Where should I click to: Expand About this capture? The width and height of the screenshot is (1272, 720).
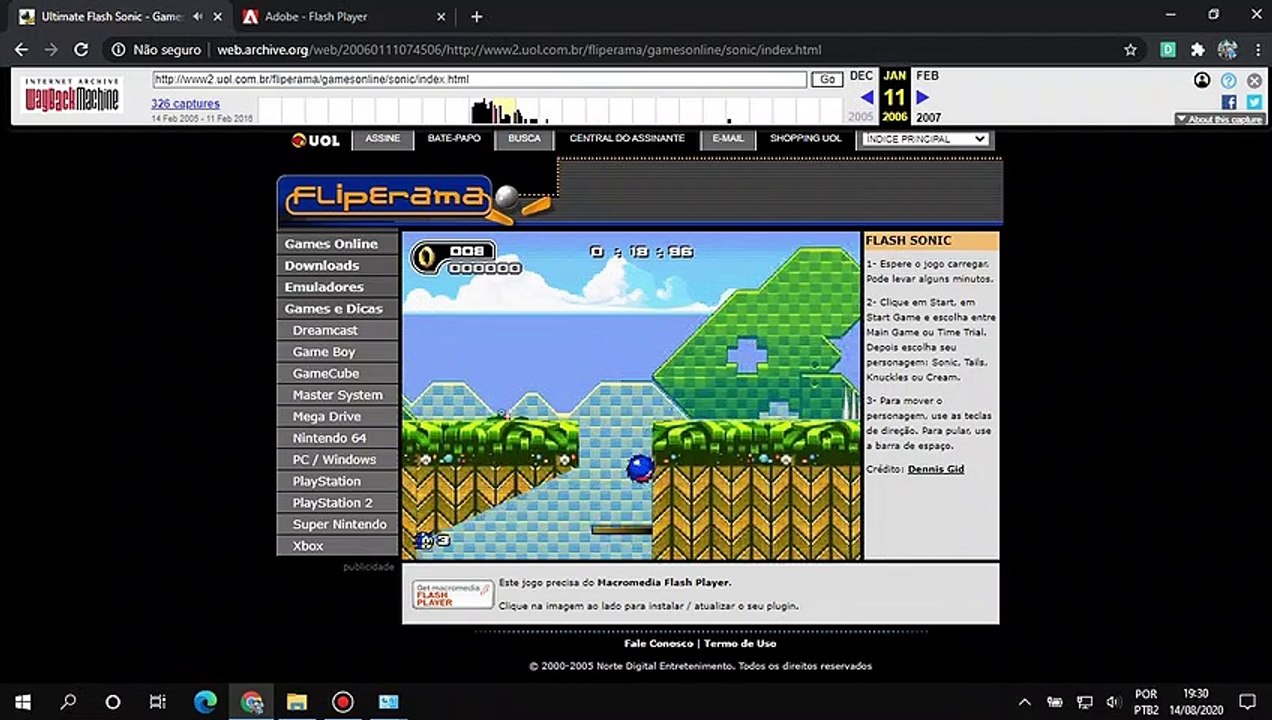[x=1219, y=119]
